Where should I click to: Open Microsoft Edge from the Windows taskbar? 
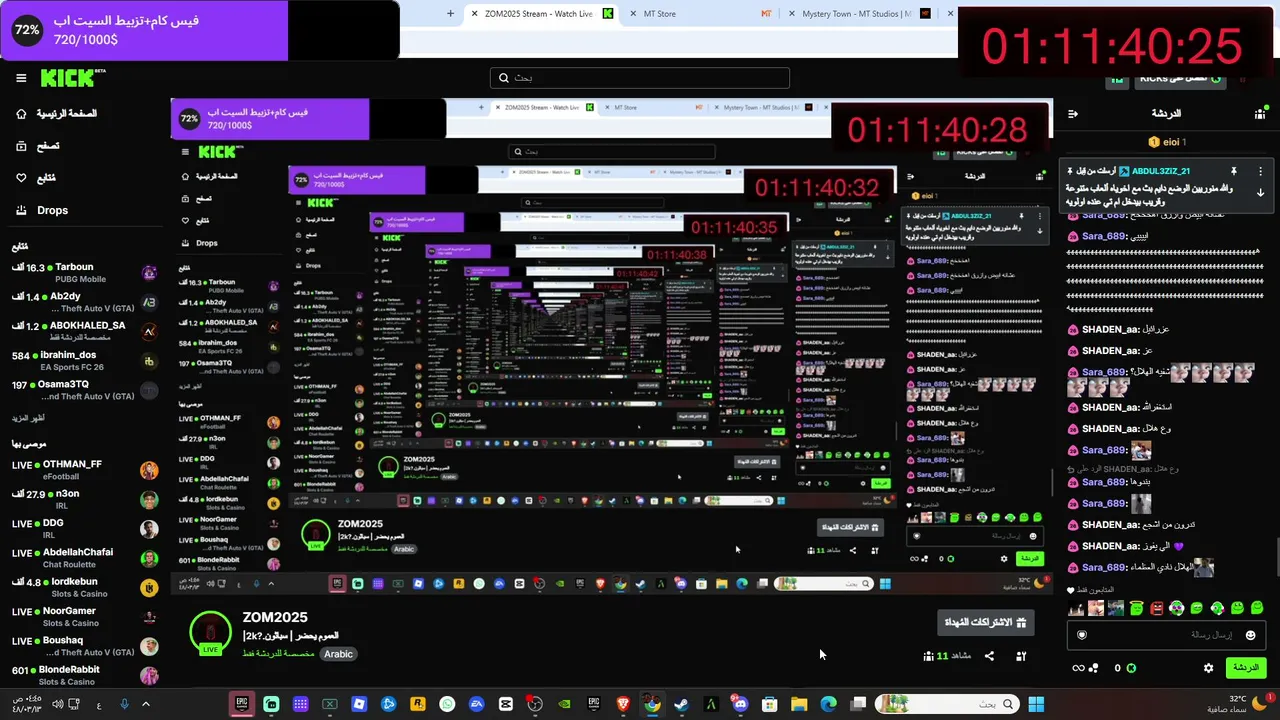[x=828, y=704]
